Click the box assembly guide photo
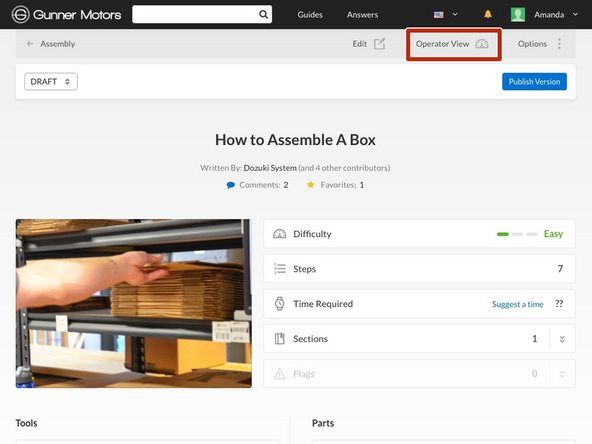Image resolution: width=592 pixels, height=444 pixels. 134,304
